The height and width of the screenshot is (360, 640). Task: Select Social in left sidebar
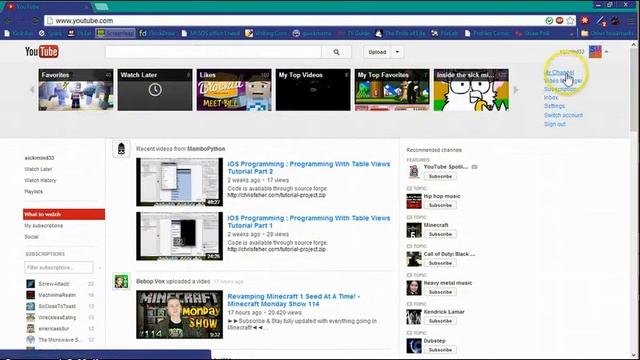pos(31,237)
